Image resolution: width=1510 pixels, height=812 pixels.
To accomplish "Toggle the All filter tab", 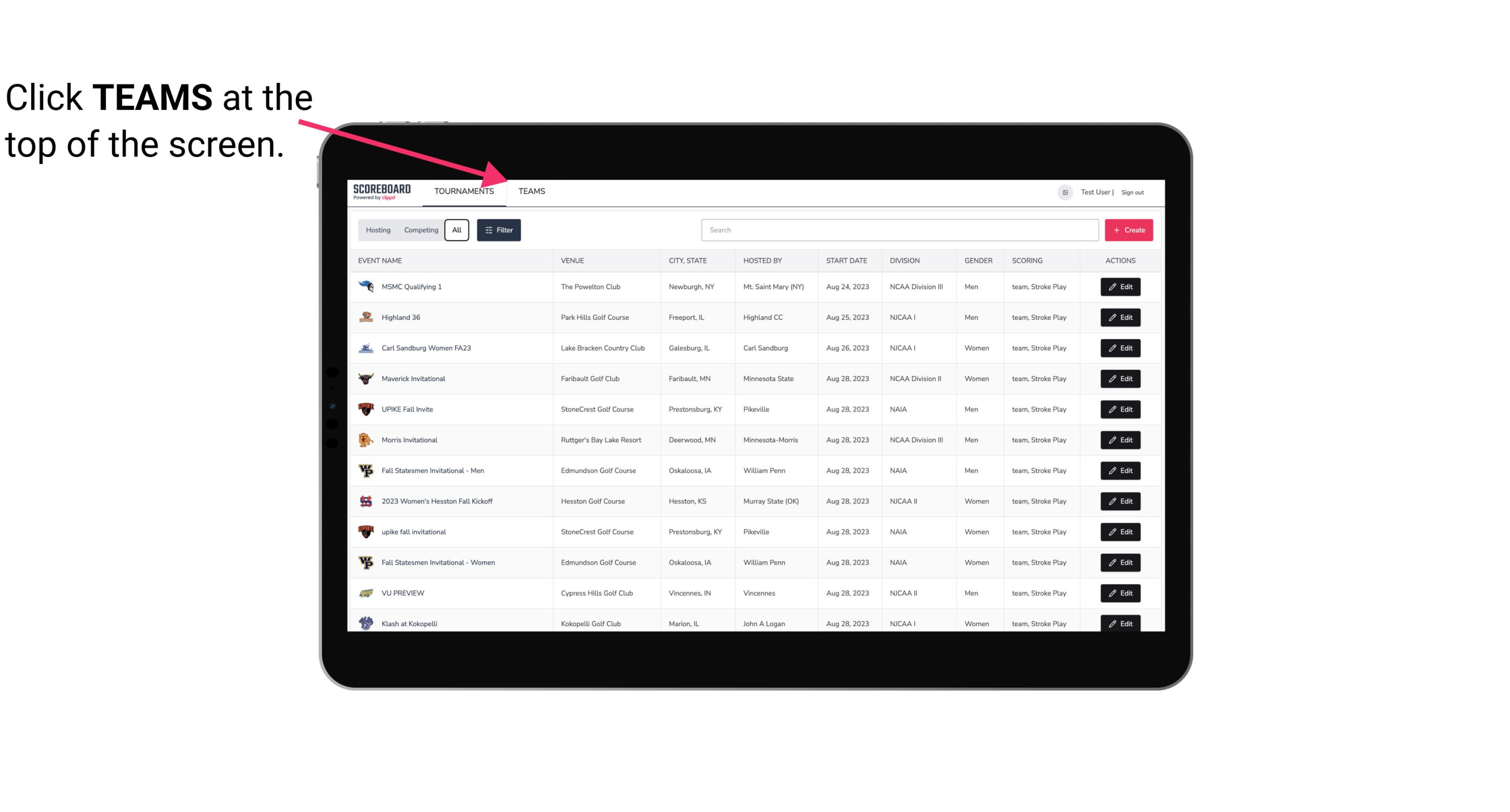I will (x=457, y=230).
